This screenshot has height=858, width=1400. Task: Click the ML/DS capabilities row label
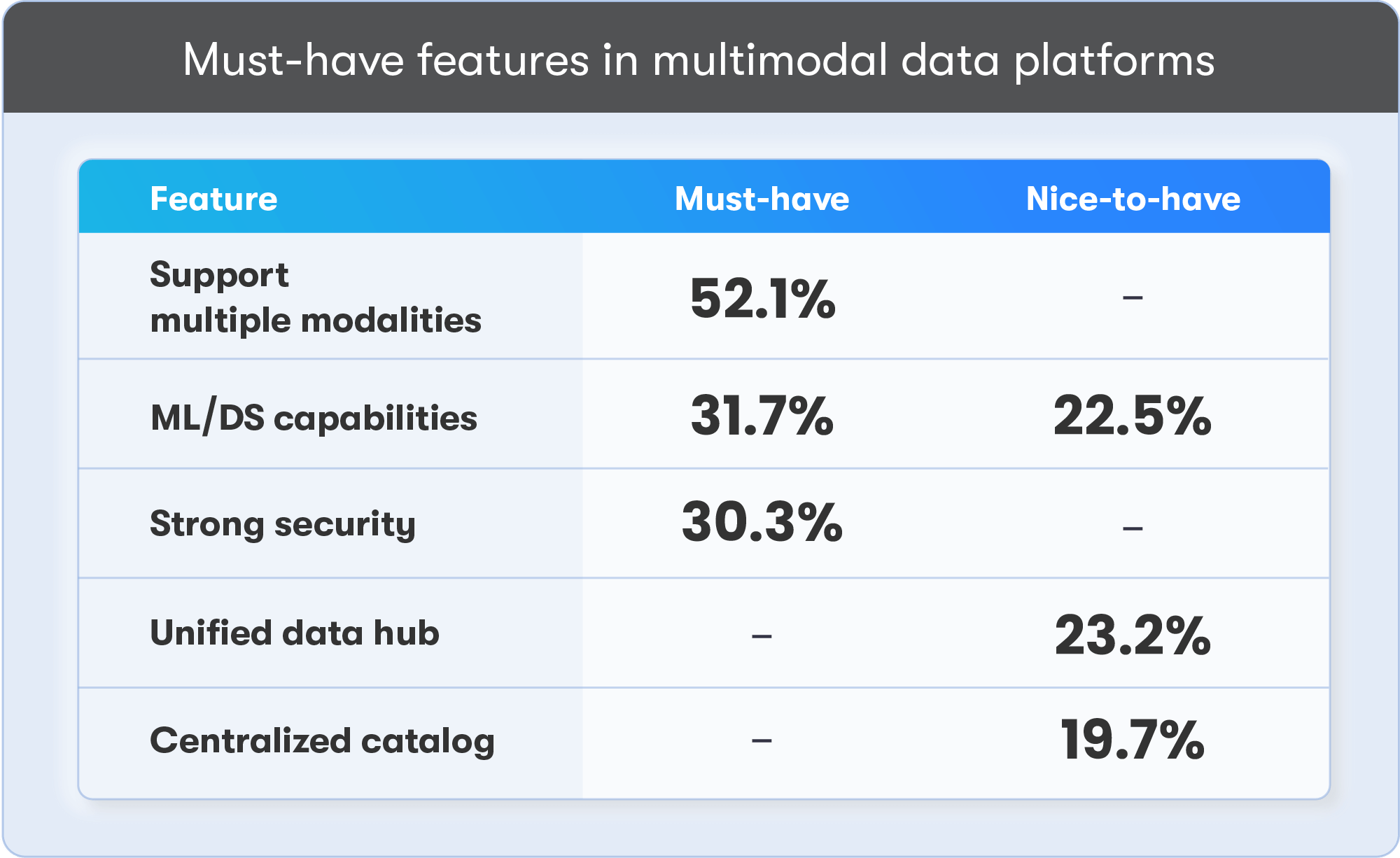point(314,418)
